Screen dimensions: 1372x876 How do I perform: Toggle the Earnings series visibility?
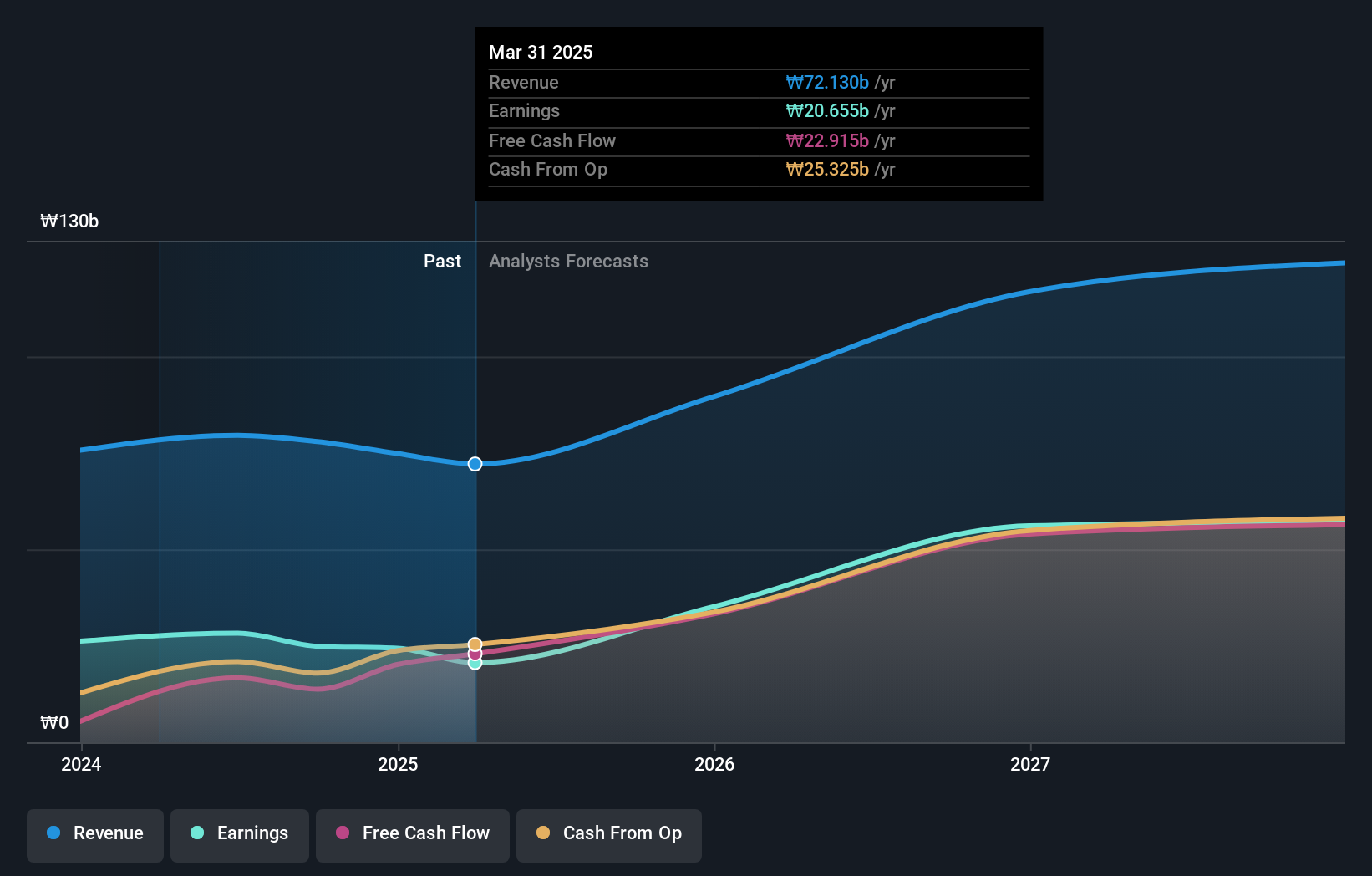point(239,833)
